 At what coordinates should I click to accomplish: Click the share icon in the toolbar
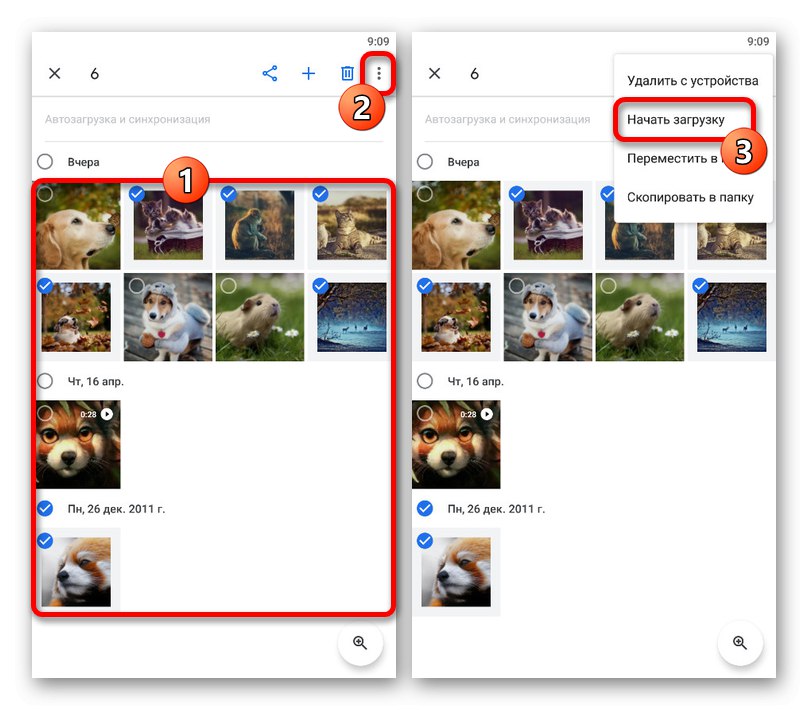pyautogui.click(x=269, y=73)
